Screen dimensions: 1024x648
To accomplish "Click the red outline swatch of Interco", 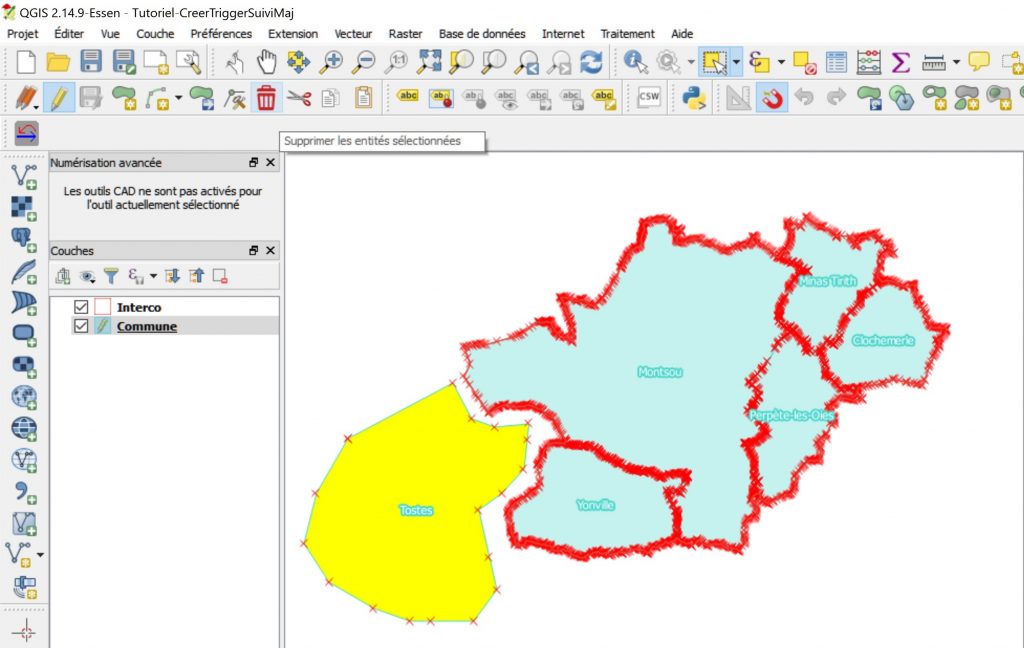I will pos(103,307).
